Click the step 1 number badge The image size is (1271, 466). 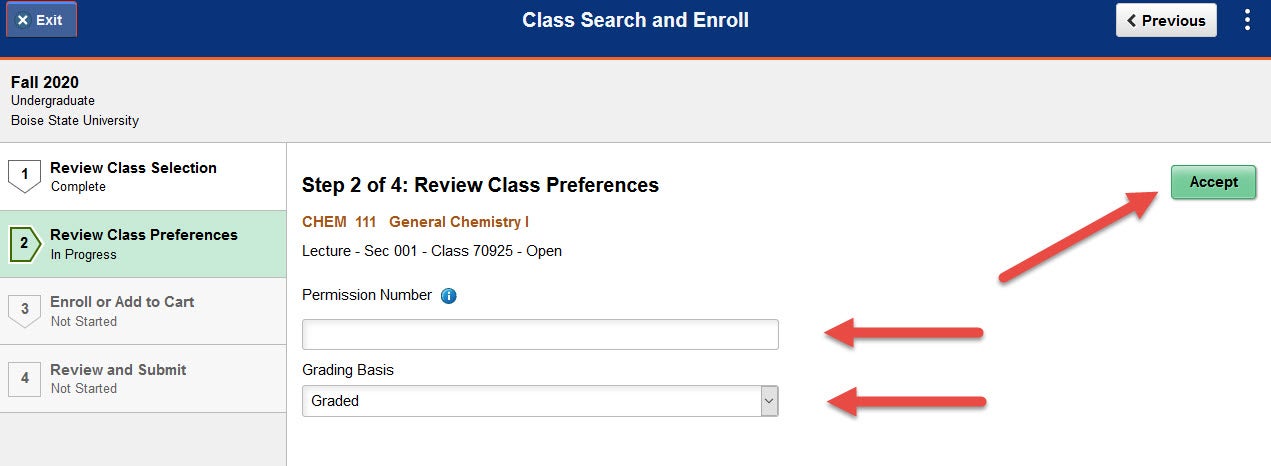coord(25,177)
